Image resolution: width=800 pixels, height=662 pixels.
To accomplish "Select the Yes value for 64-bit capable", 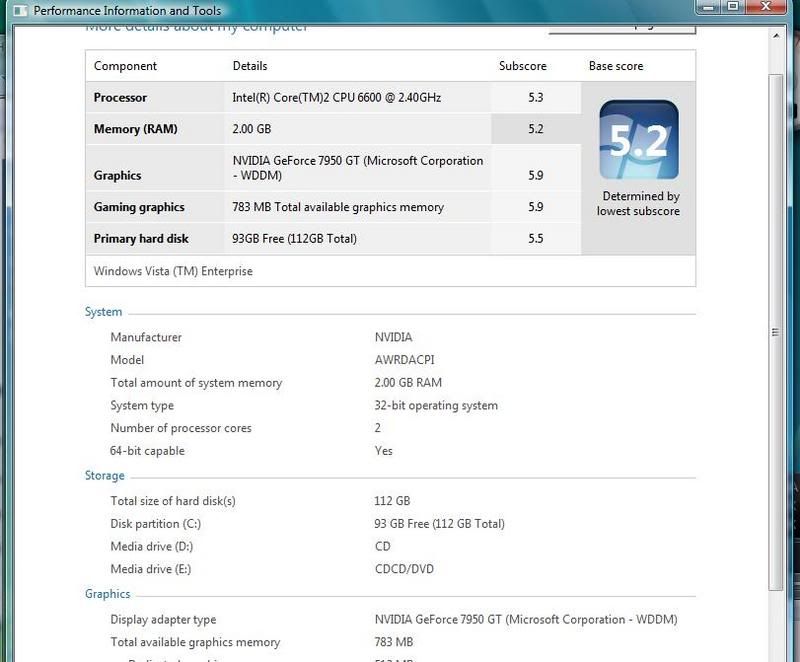I will (384, 451).
